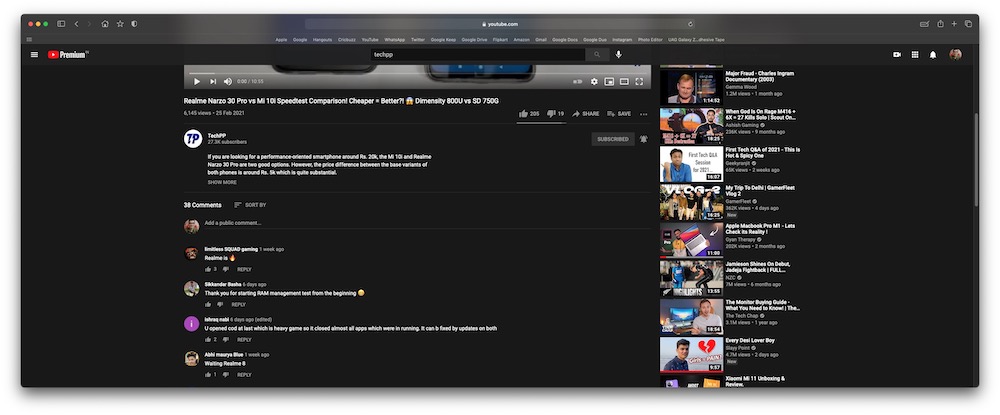Image resolution: width=1000 pixels, height=415 pixels.
Task: Open the SORT BY comments dropdown
Action: pyautogui.click(x=250, y=205)
